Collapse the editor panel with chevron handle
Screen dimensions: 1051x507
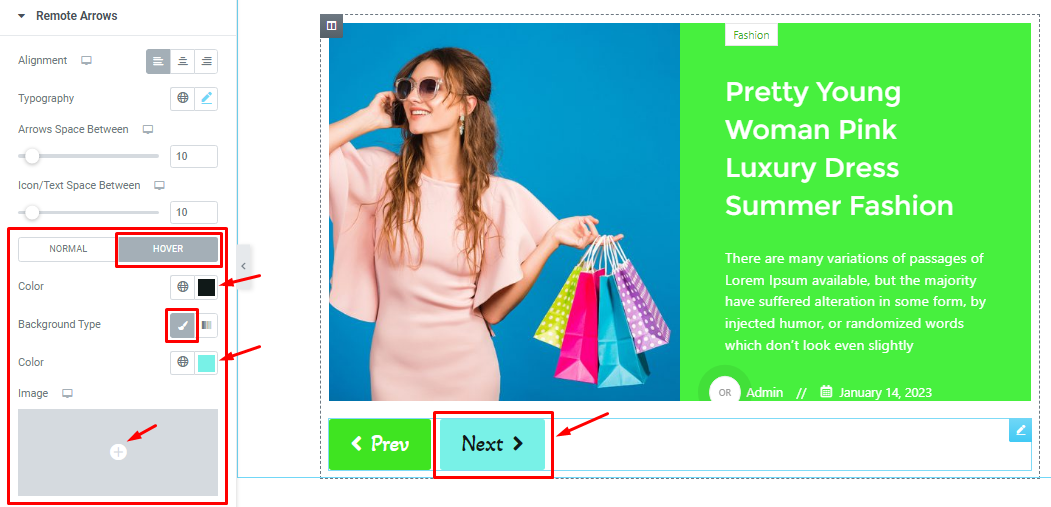click(244, 266)
